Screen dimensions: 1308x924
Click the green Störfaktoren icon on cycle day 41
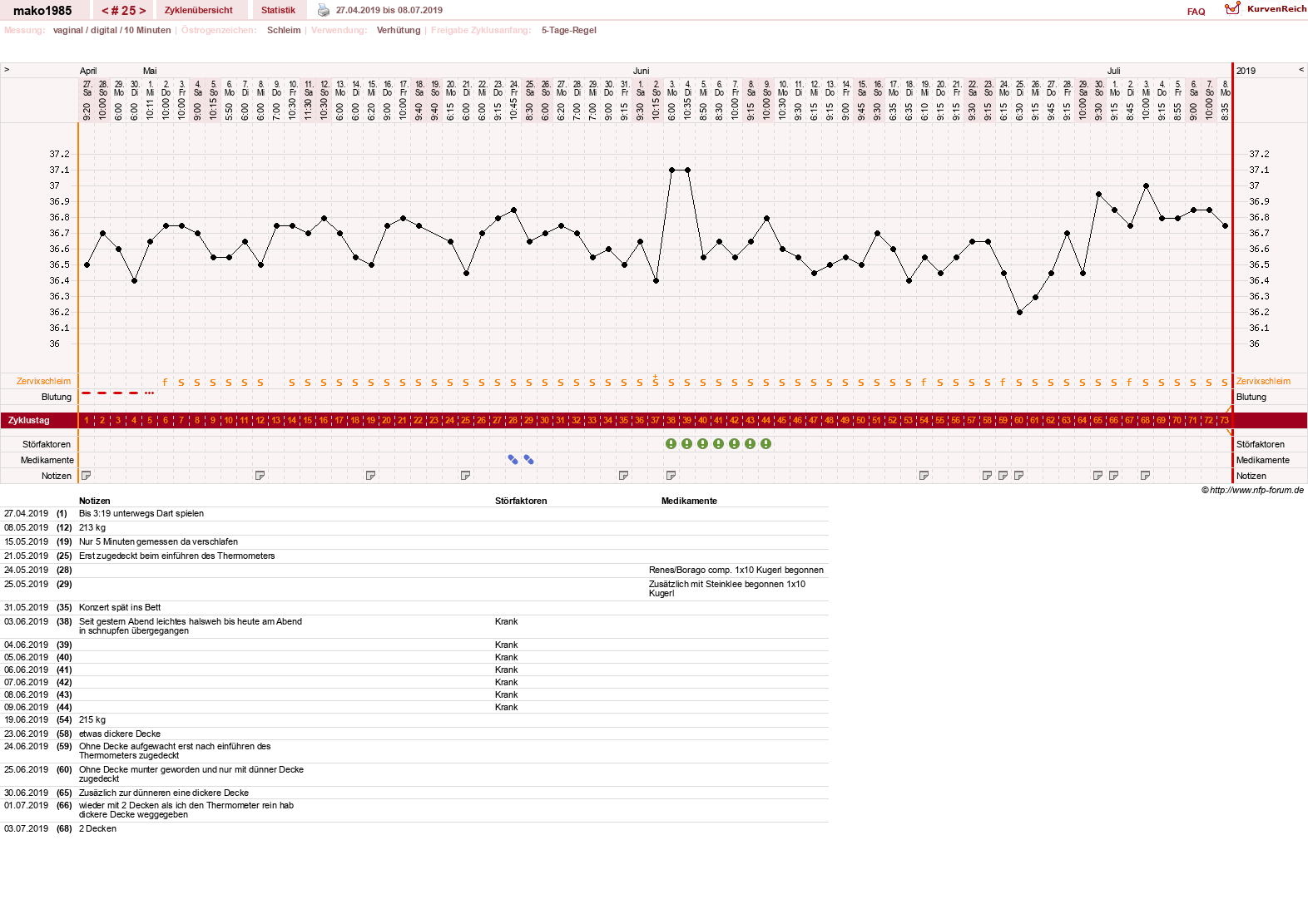coord(719,444)
